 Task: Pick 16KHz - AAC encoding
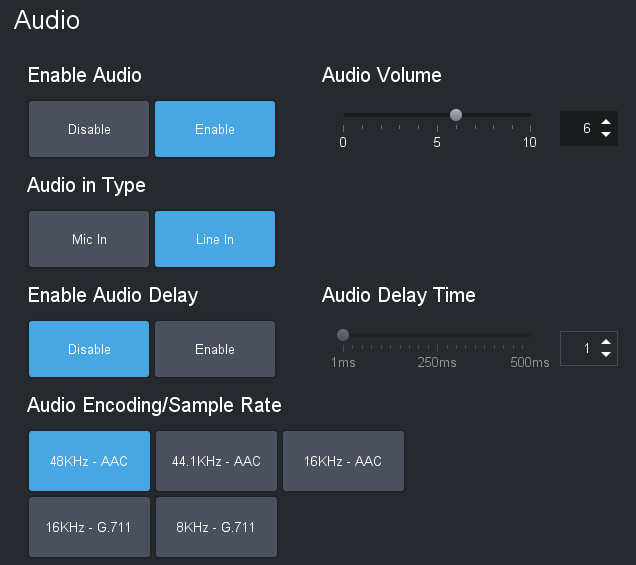point(343,461)
